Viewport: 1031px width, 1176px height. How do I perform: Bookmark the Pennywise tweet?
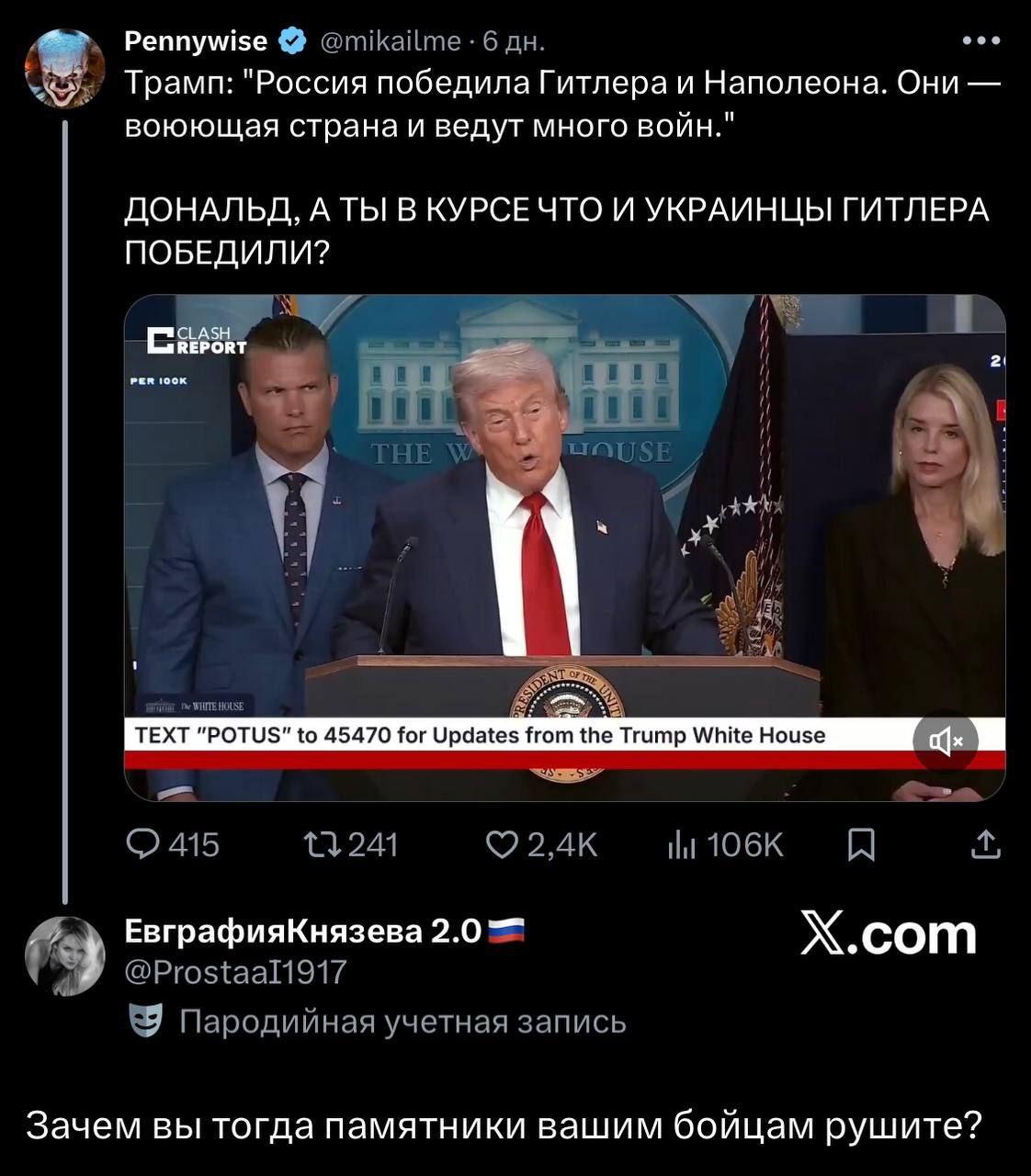(x=860, y=844)
